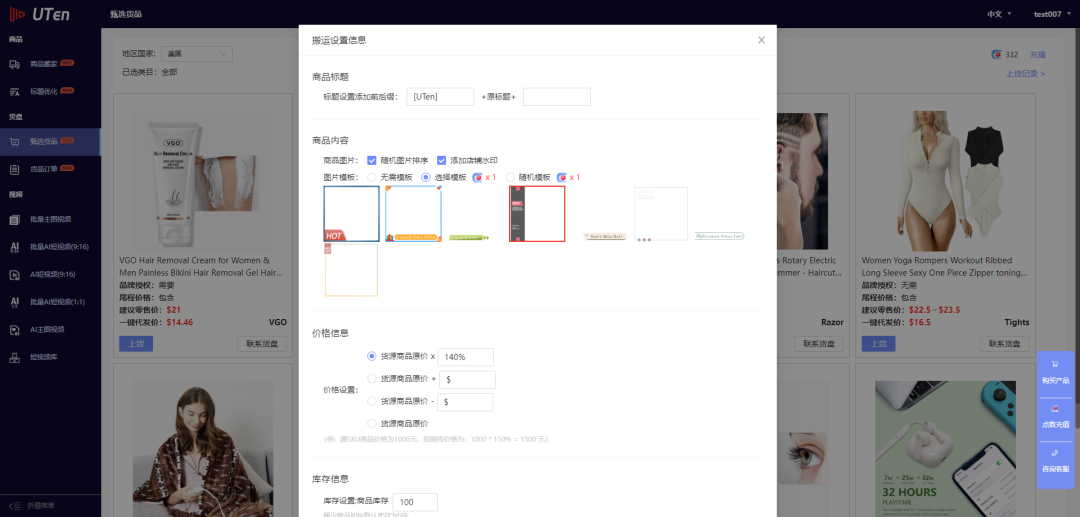Click the 标题优化 sidebar icon

click(14, 92)
